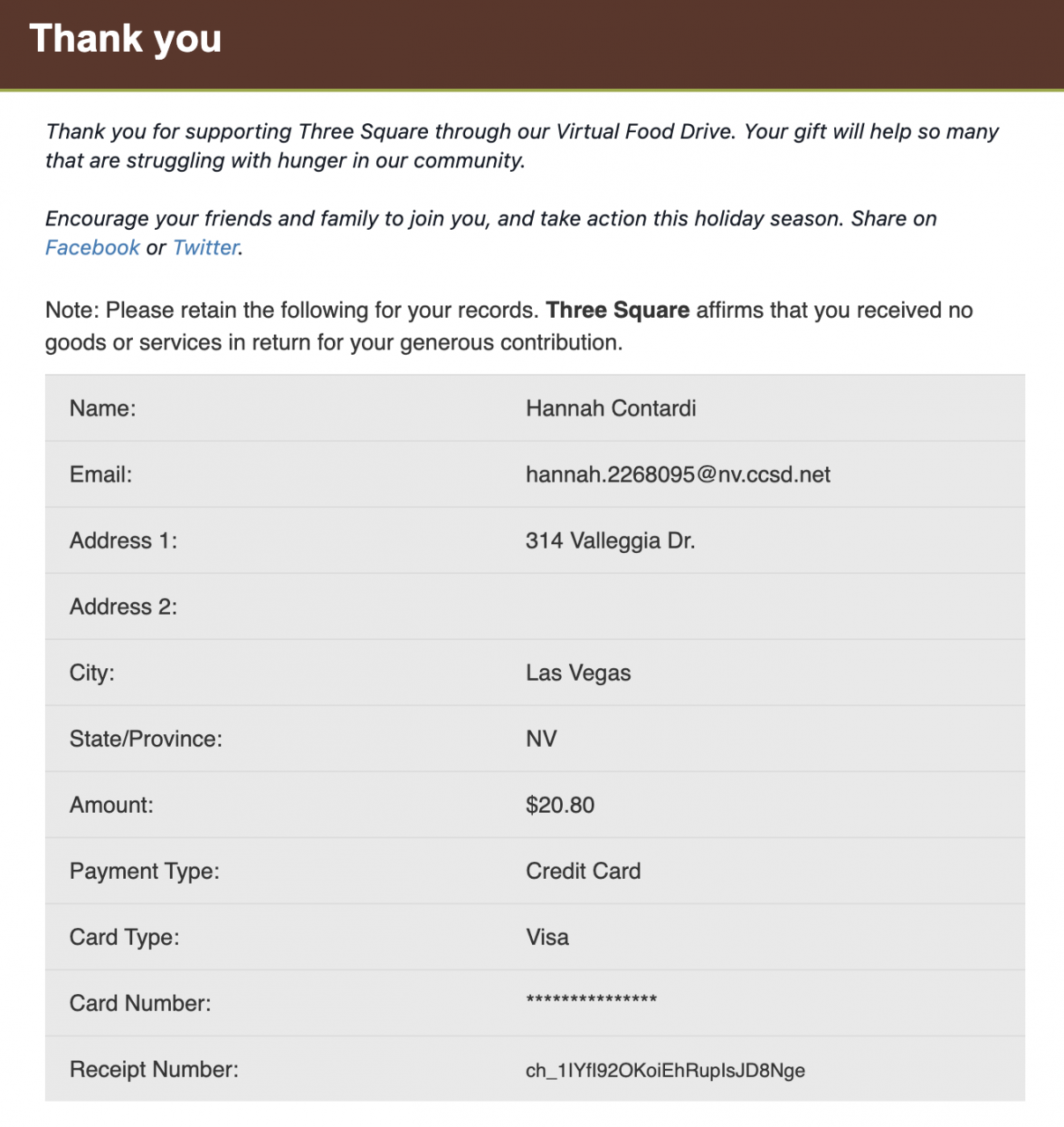Click the state value NV
This screenshot has width=1064, height=1127.
541,739
